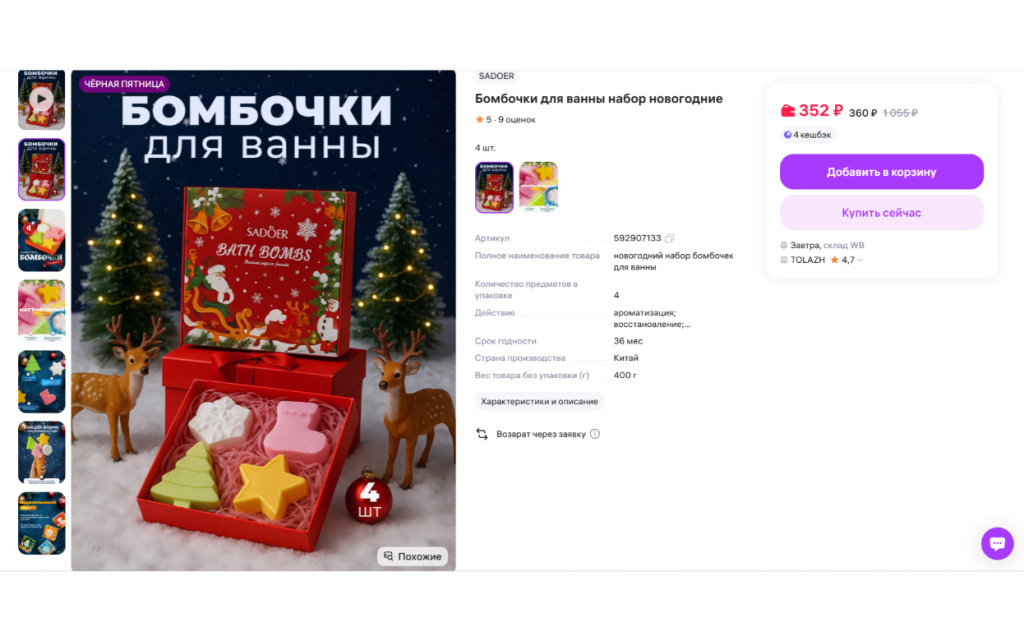Click the orange star by 9 оценок
1024x641 pixels.
click(x=479, y=119)
